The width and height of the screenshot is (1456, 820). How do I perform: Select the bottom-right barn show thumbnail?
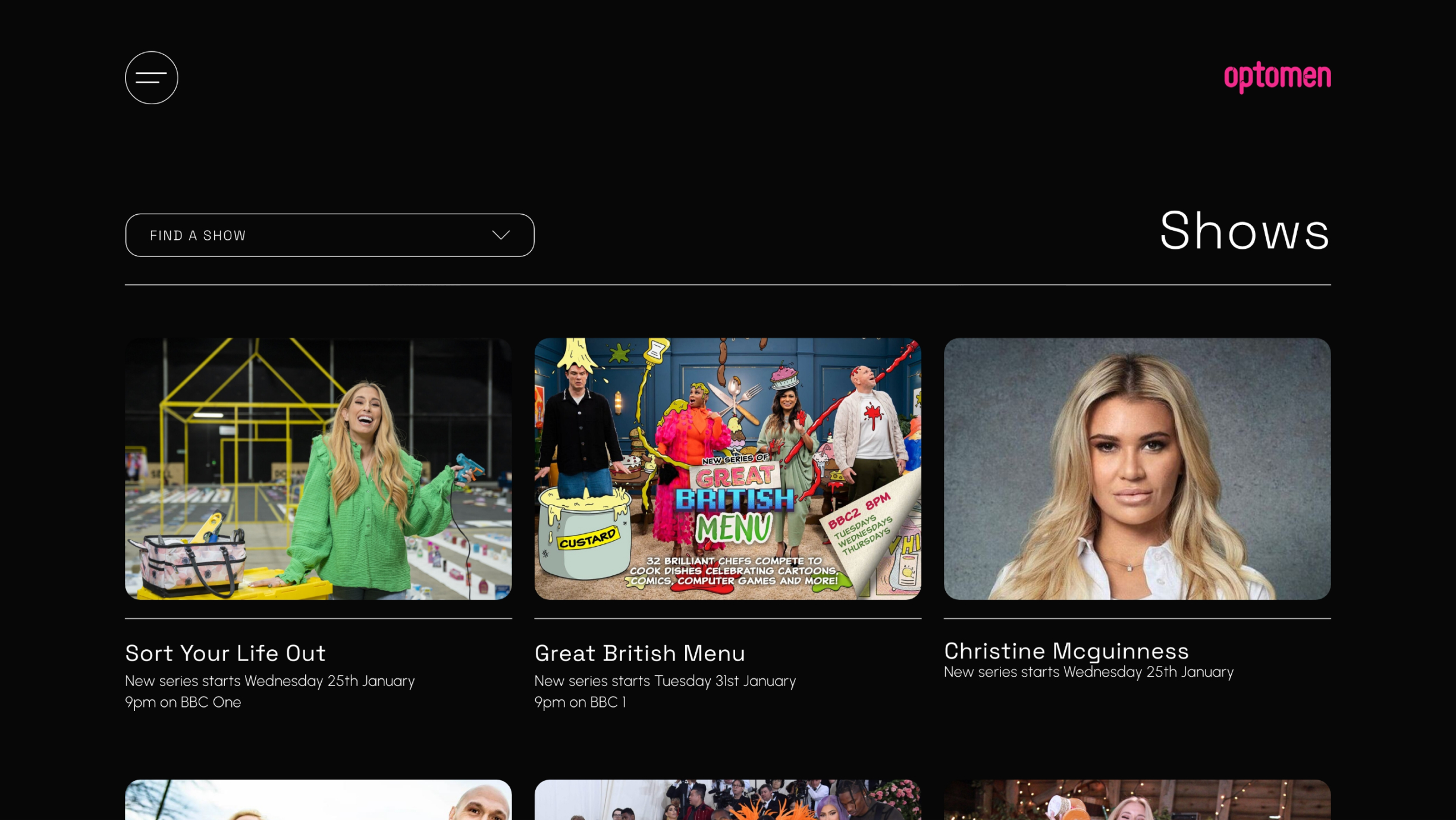[1137, 800]
